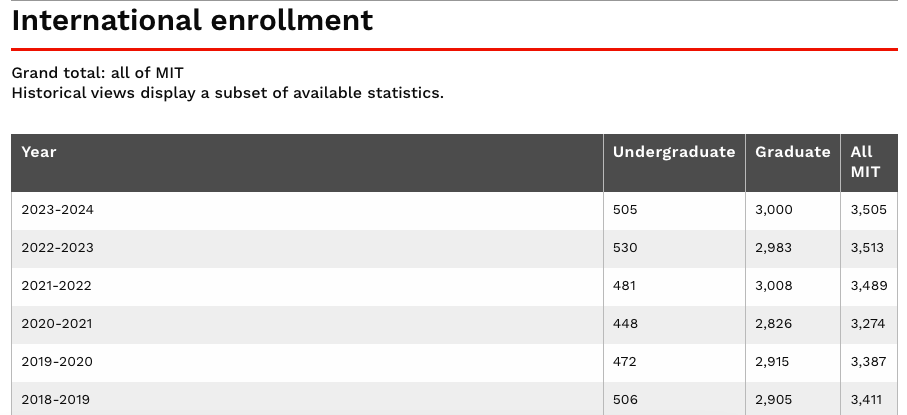Click the 2023-2024 year row label

pyautogui.click(x=57, y=210)
